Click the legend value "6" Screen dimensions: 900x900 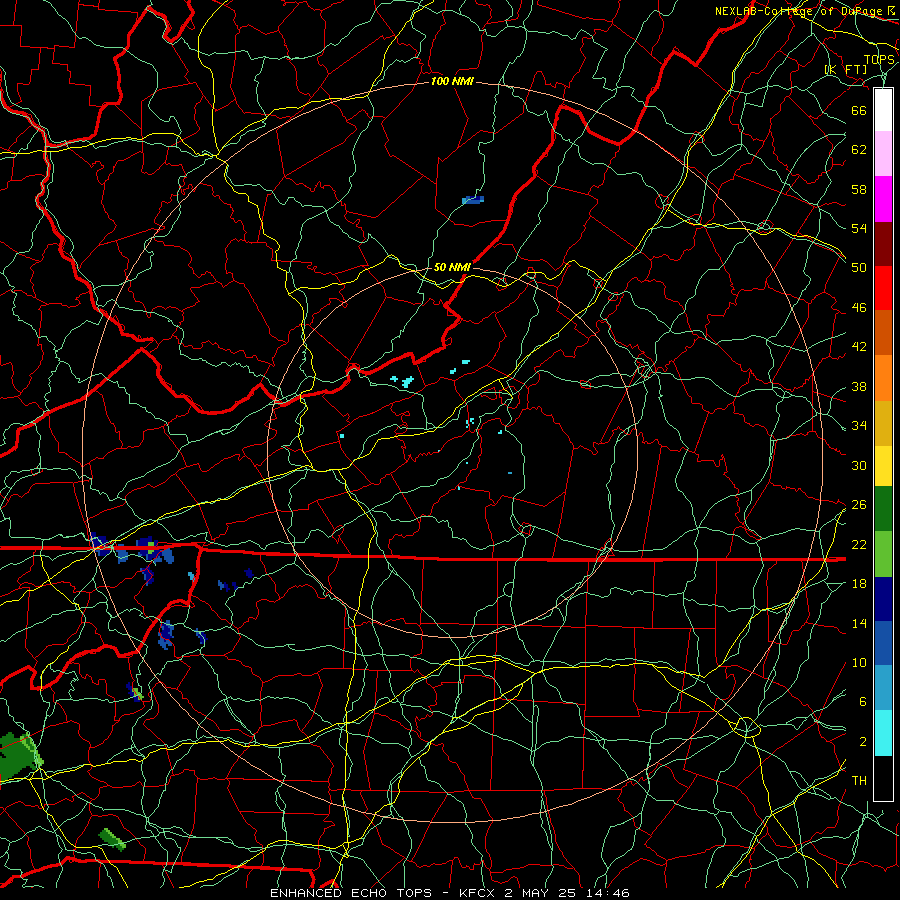coord(862,702)
